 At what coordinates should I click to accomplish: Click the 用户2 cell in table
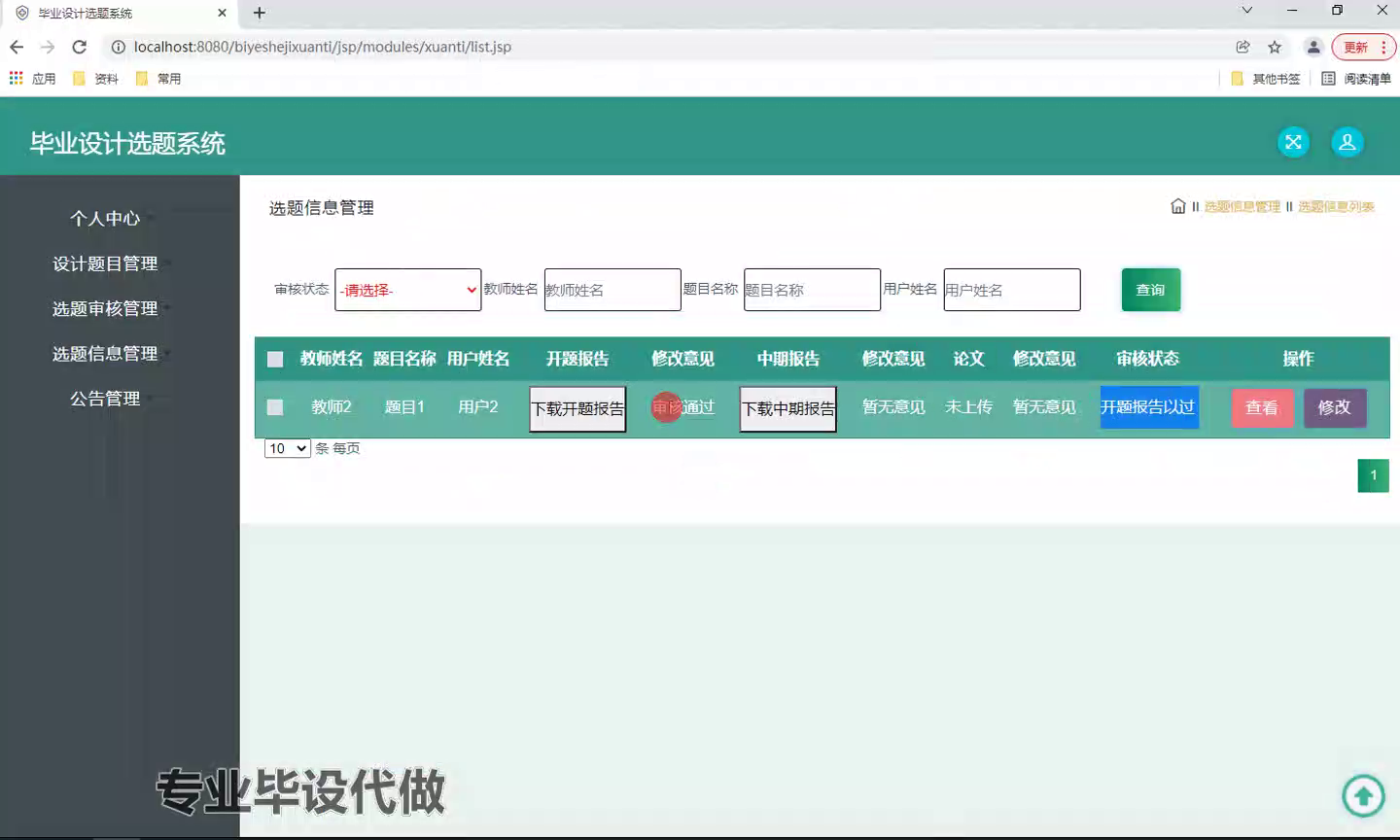(478, 407)
